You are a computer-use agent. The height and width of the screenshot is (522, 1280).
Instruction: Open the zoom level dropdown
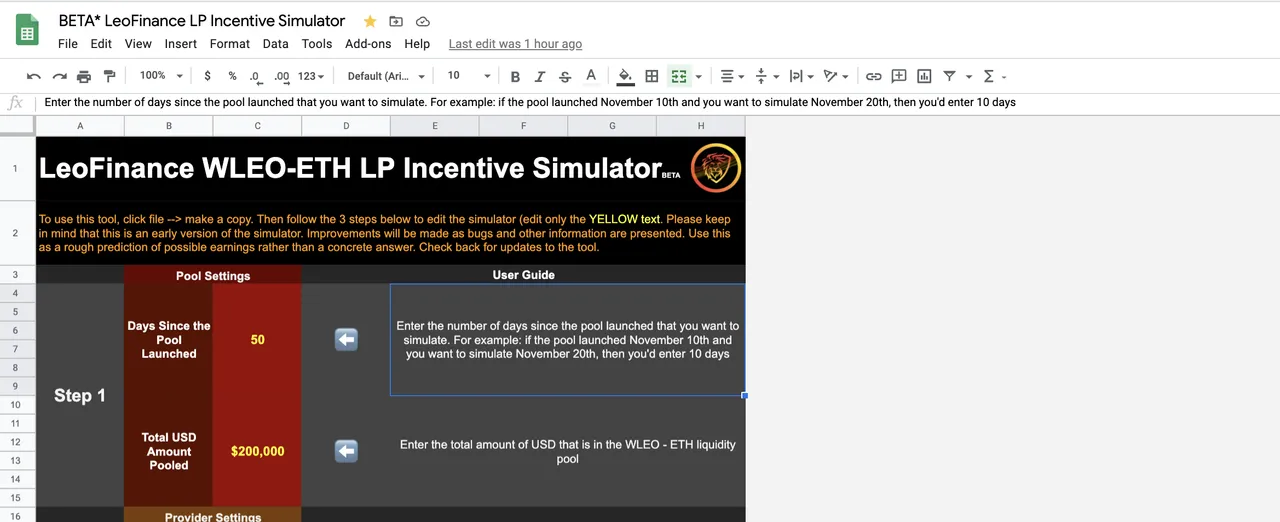point(161,76)
